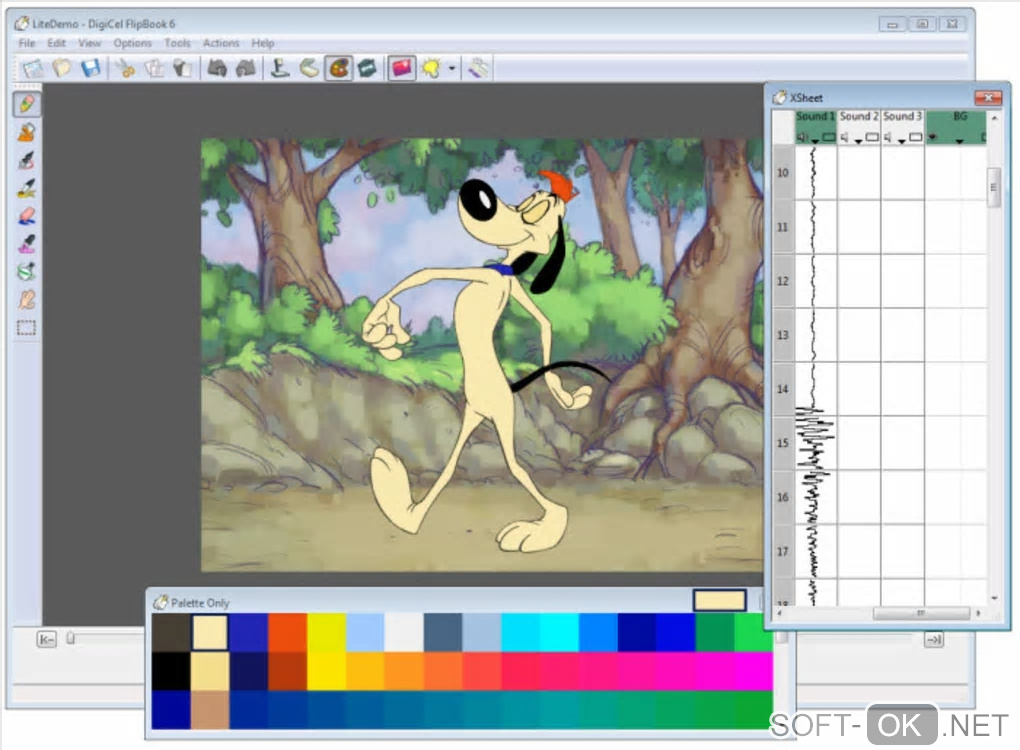Select the Sound 2 column header
The image size is (1020, 750).
859,116
